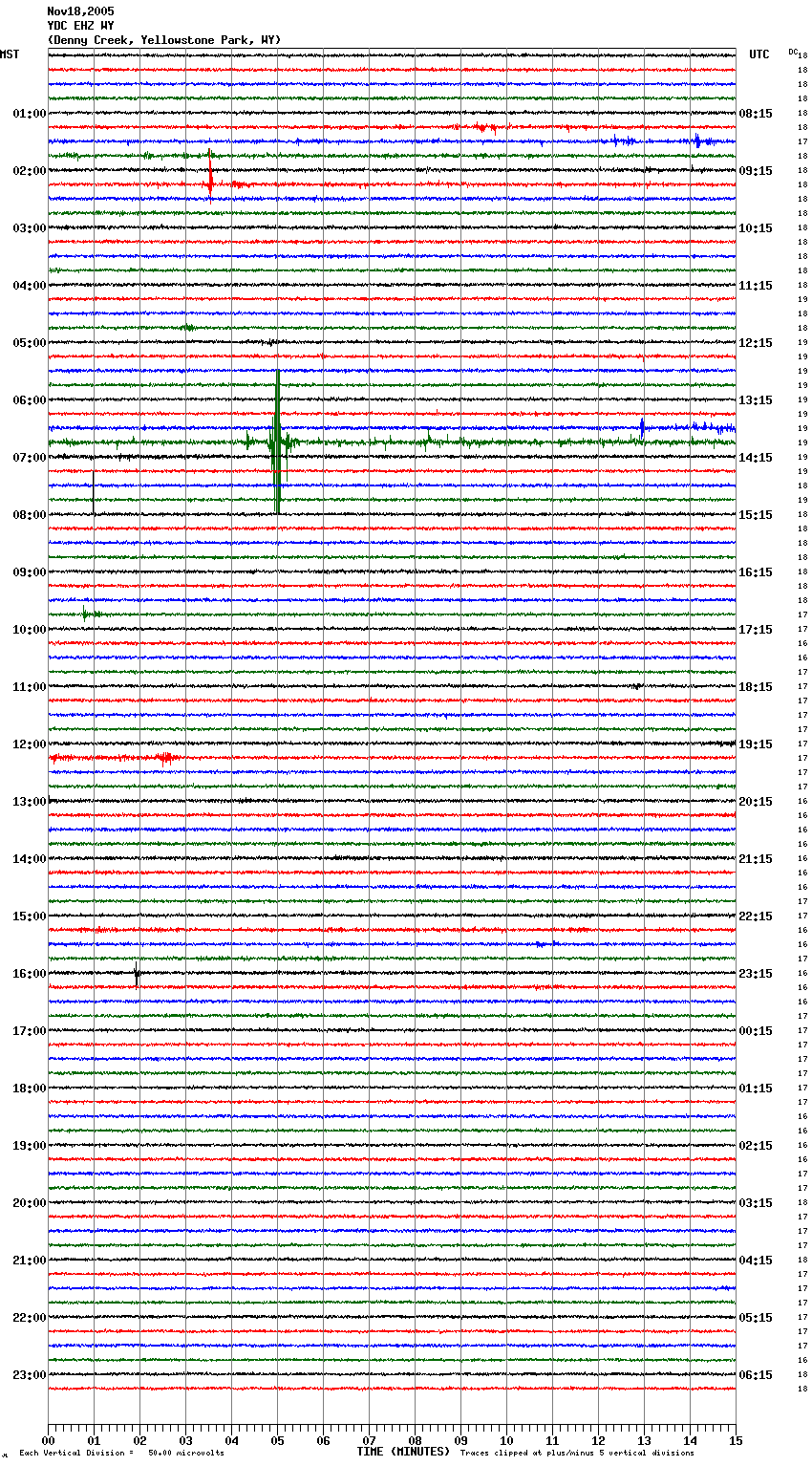
Task: Click the 12:15 UTC time label
Action: point(756,343)
